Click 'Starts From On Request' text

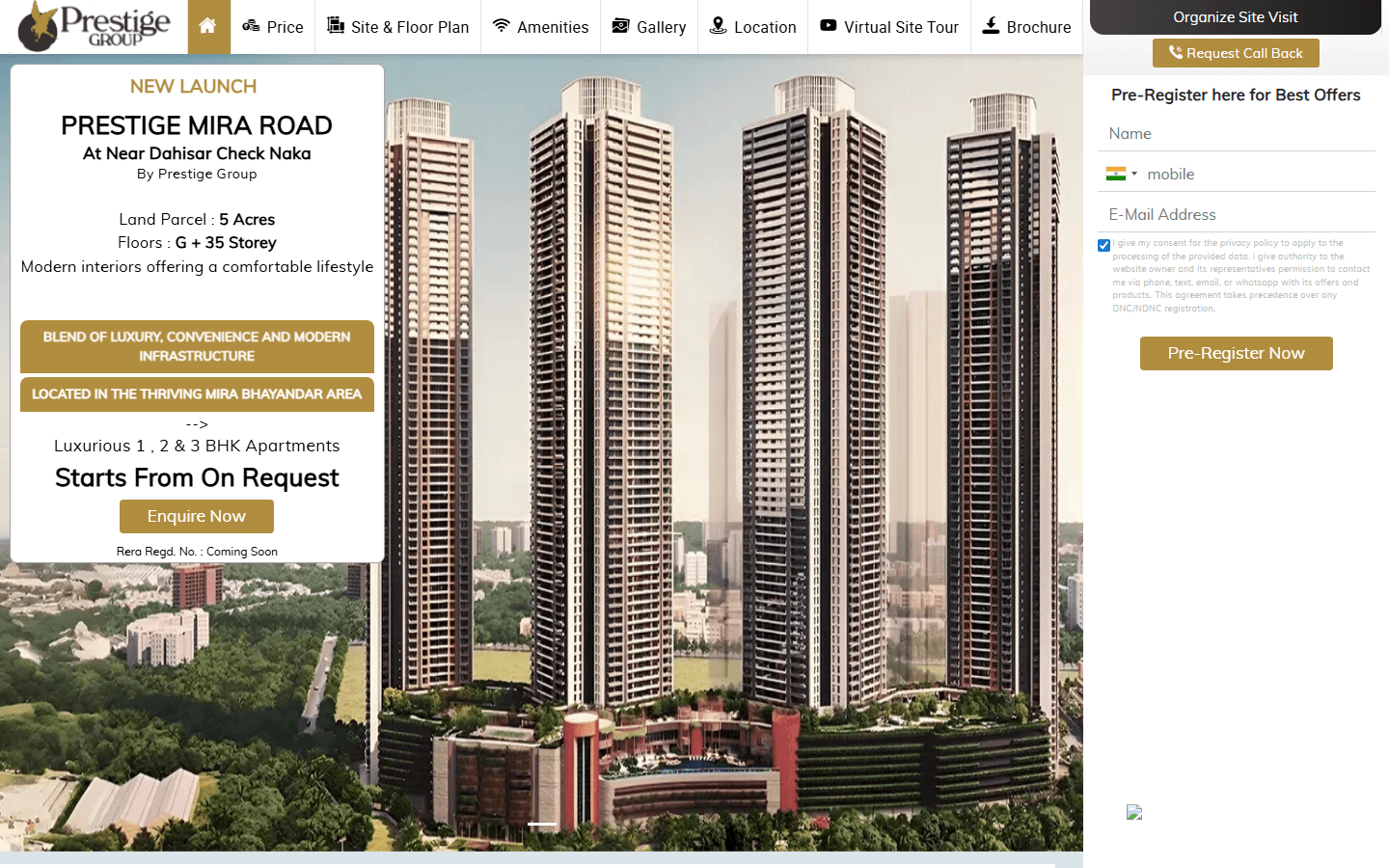197,477
